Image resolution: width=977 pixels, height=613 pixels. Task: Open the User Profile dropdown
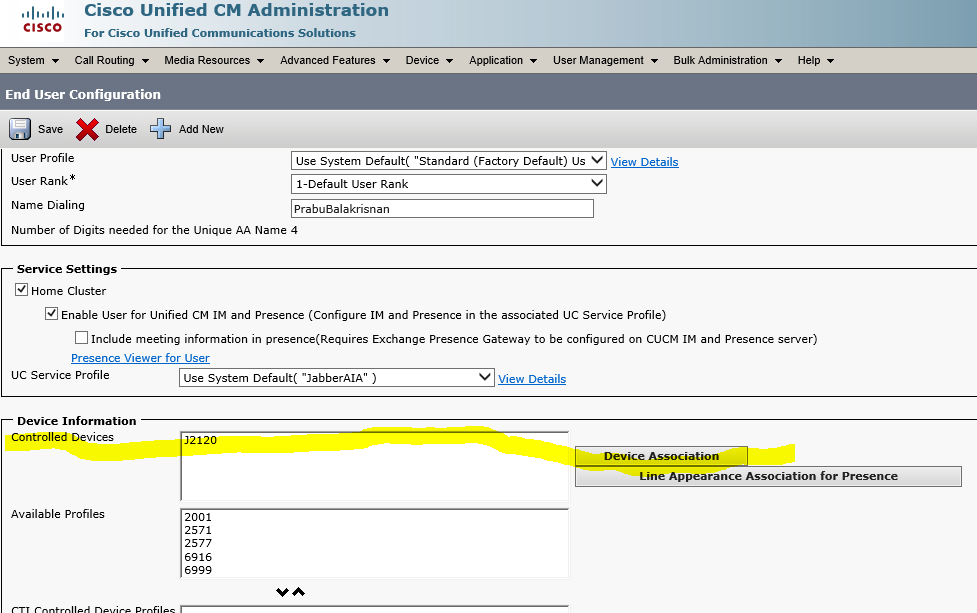(x=598, y=160)
